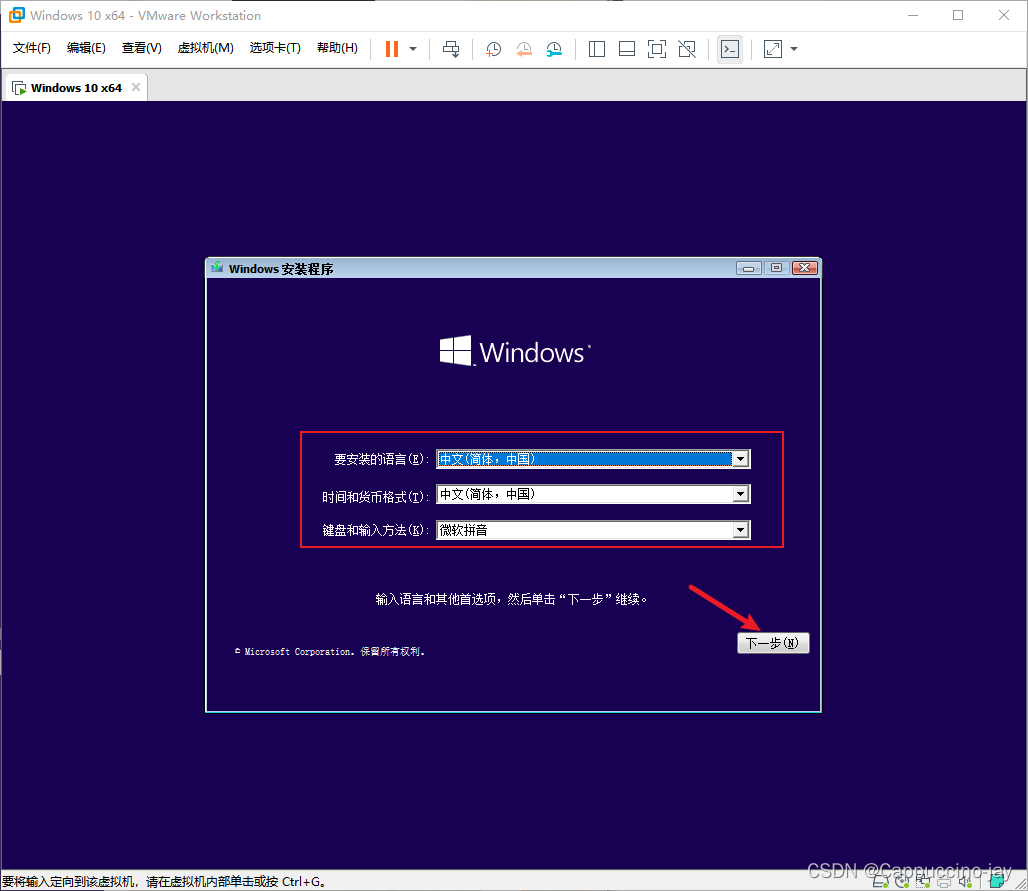Click the printer status icon

(944, 882)
